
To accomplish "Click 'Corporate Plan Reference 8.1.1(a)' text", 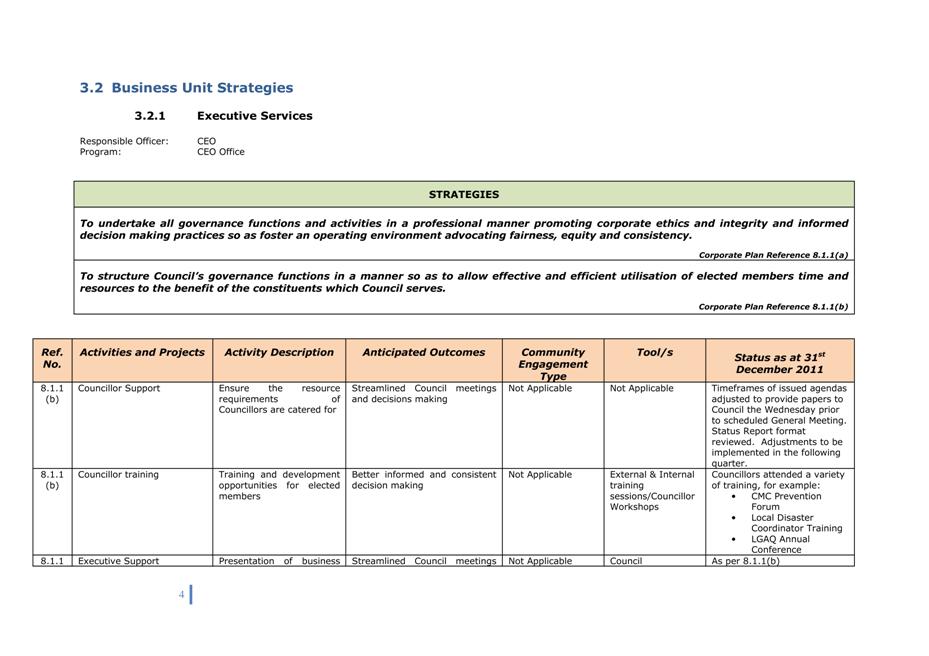I will tap(772, 255).
